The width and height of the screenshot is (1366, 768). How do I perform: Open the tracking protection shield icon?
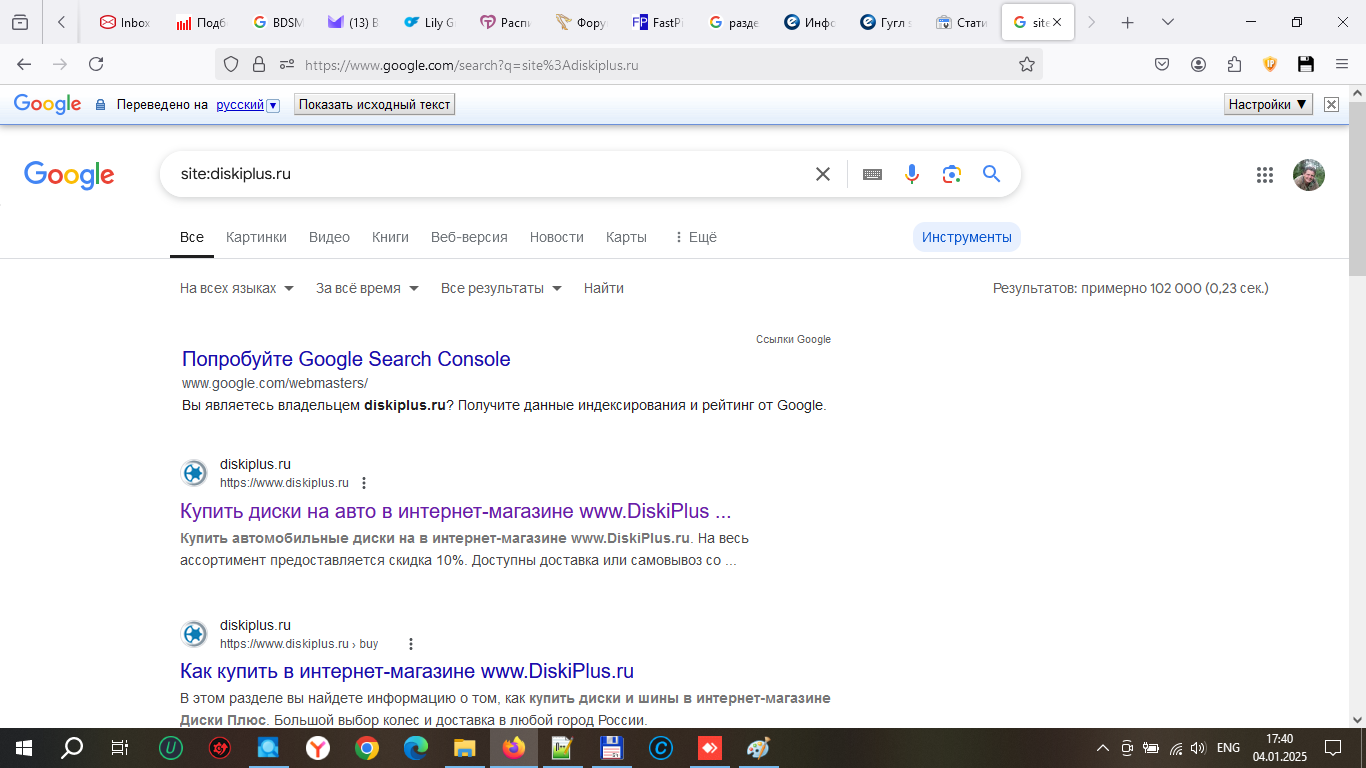(x=231, y=64)
